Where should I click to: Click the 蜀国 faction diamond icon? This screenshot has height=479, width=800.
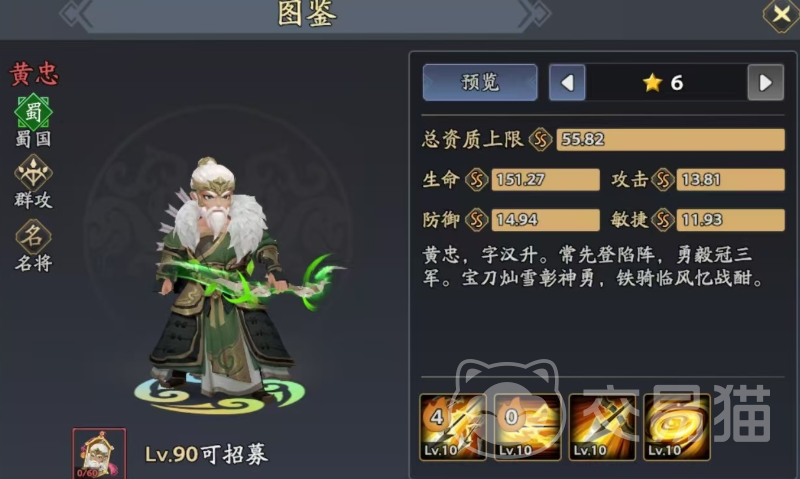(33, 112)
